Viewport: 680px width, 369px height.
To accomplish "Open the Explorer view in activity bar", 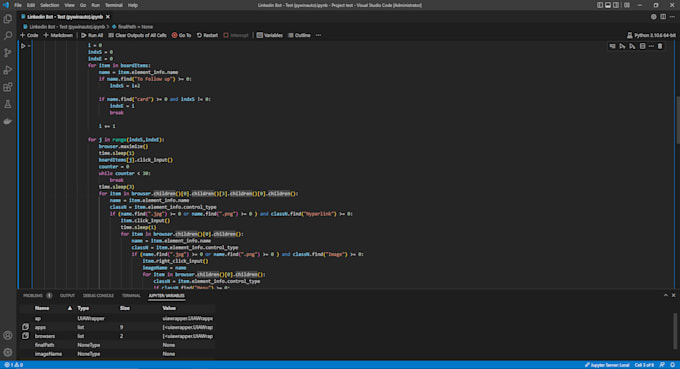I will tap(8, 19).
